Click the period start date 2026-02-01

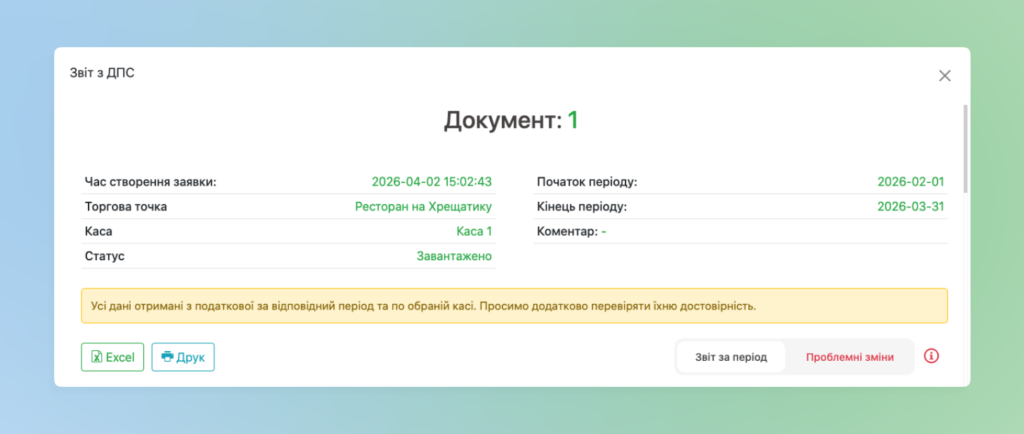pos(910,182)
